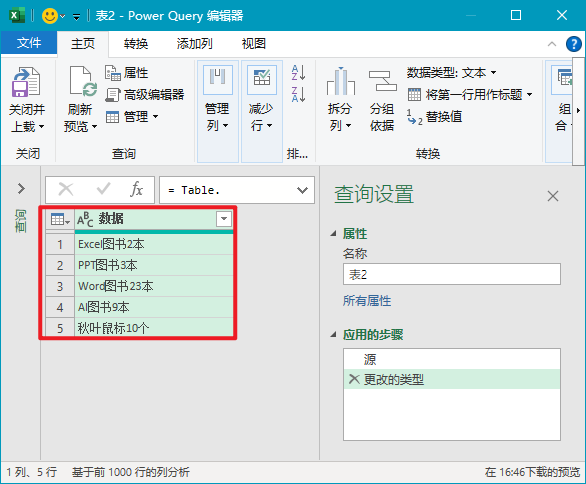Select the Source (源) applied step
Screen dimensions: 586x484
(x=451, y=359)
